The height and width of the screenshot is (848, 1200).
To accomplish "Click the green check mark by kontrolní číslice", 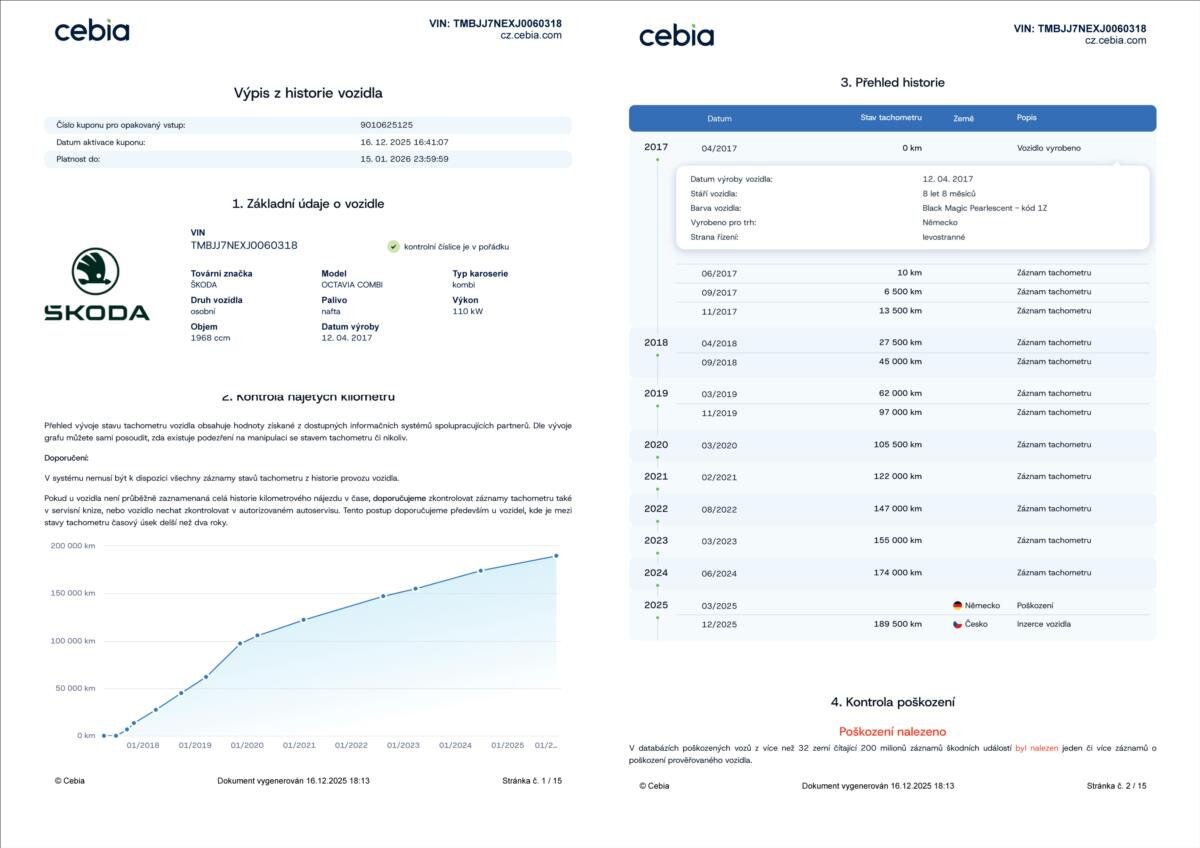I will click(x=393, y=246).
